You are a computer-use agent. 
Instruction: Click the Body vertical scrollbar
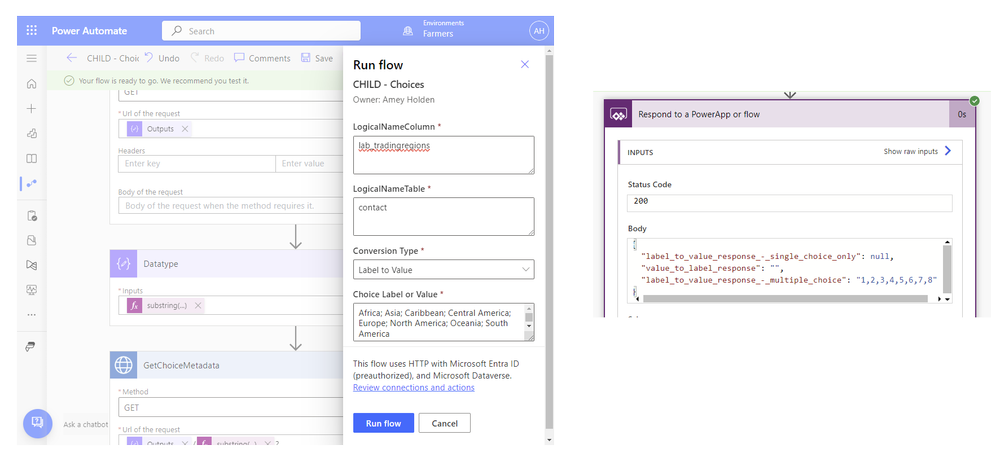[x=947, y=268]
